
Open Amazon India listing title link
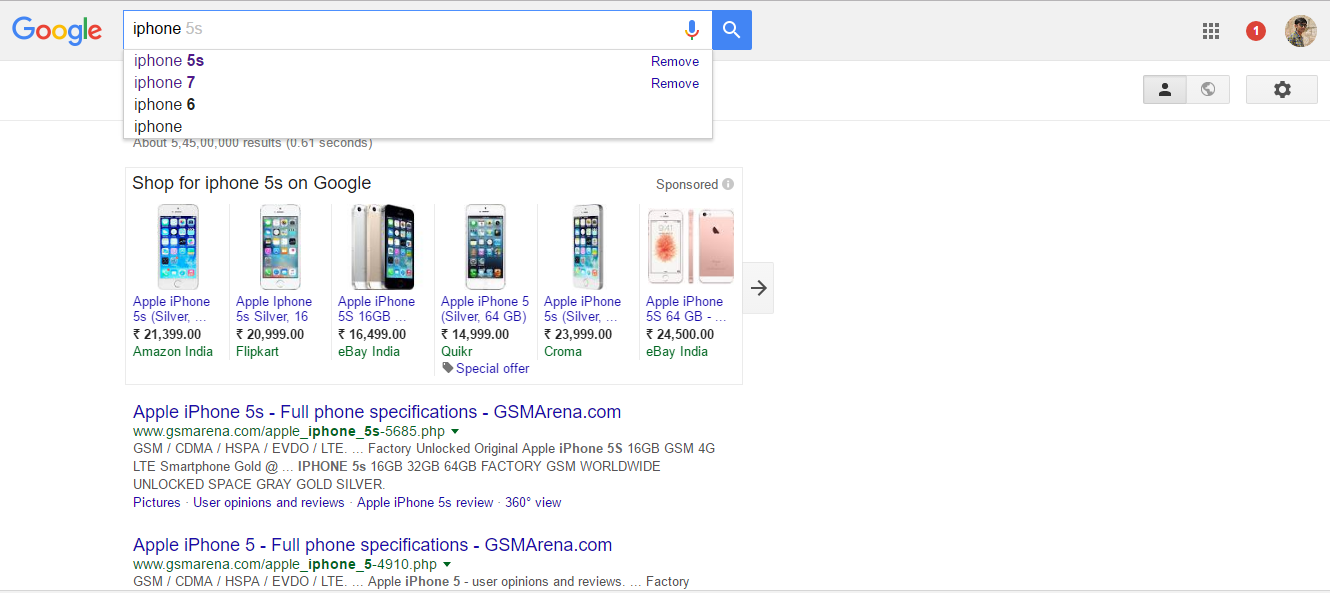point(172,309)
